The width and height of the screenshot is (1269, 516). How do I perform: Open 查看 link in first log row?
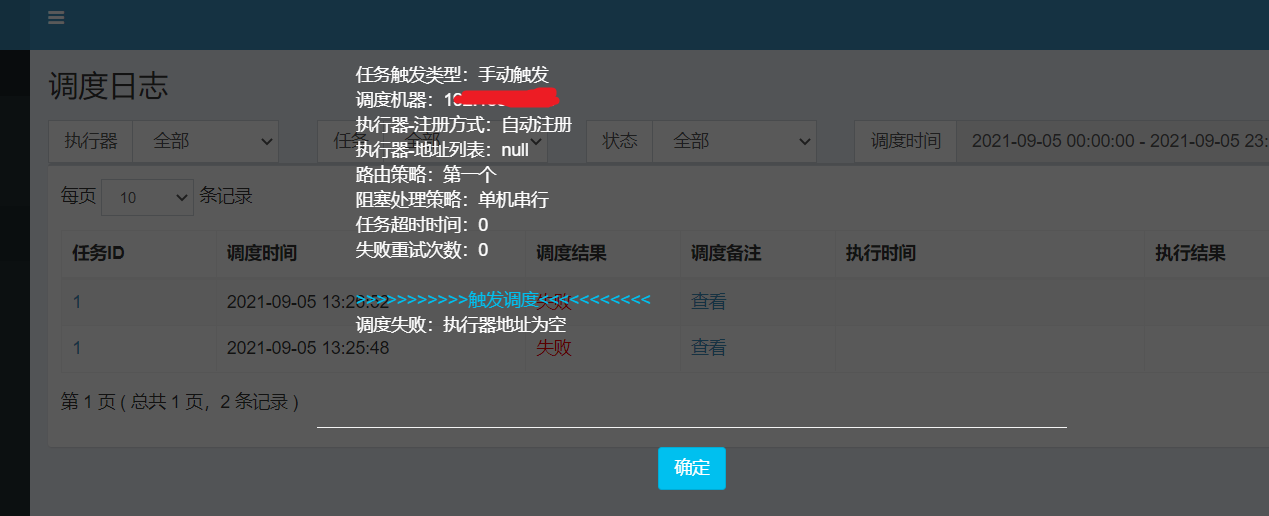coord(708,301)
